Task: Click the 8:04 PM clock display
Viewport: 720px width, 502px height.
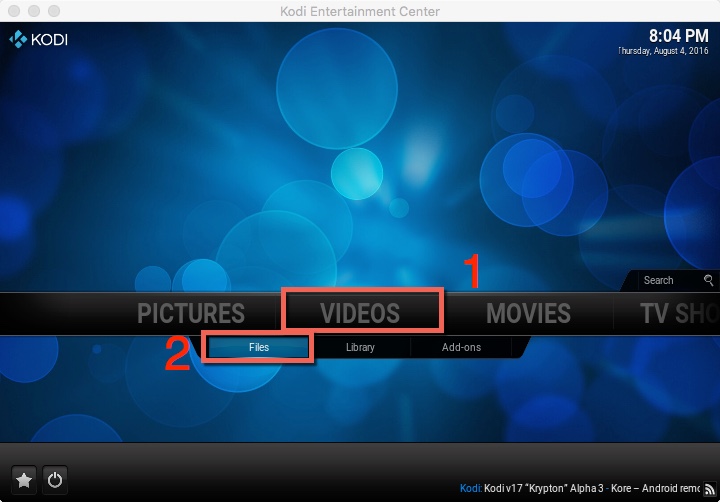Action: 678,34
